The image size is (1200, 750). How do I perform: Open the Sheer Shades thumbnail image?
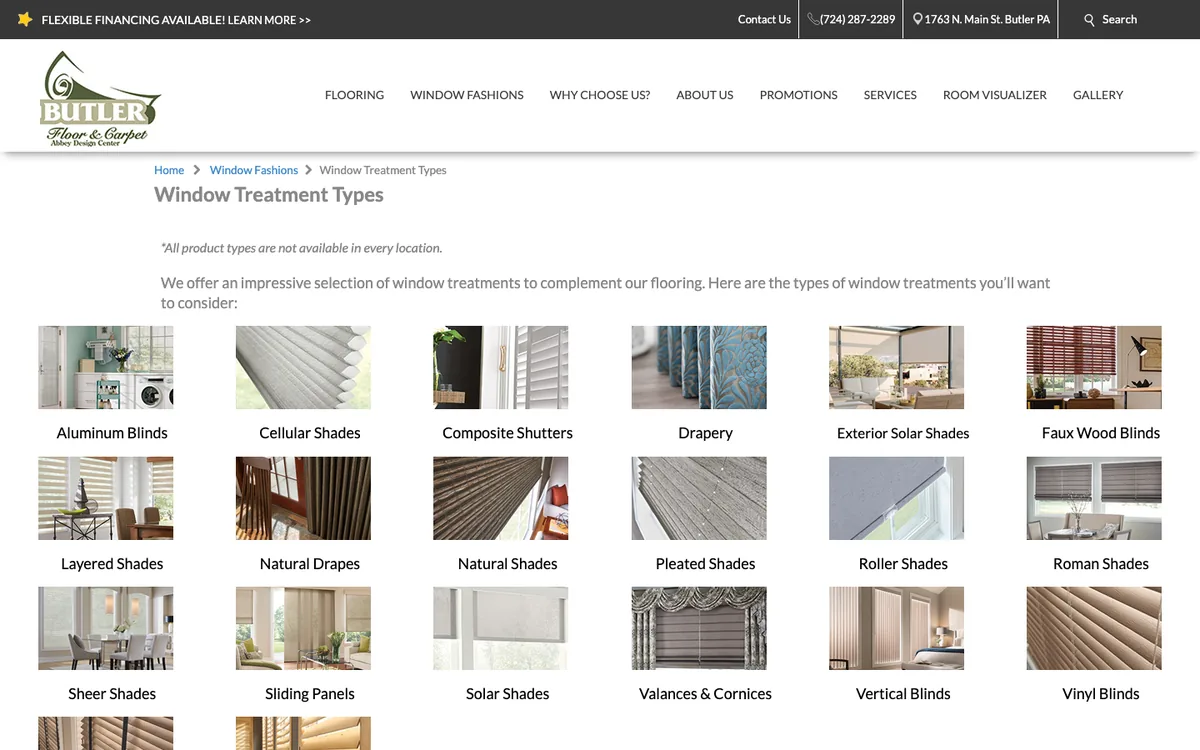click(x=106, y=628)
